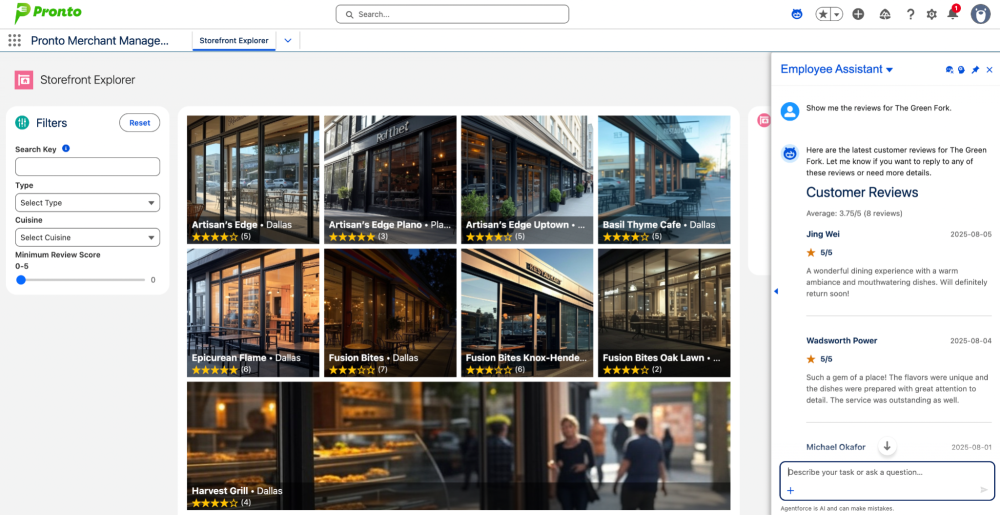This screenshot has width=1000, height=515.
Task: Click the partially hidden detail panel icon
Action: tap(763, 120)
